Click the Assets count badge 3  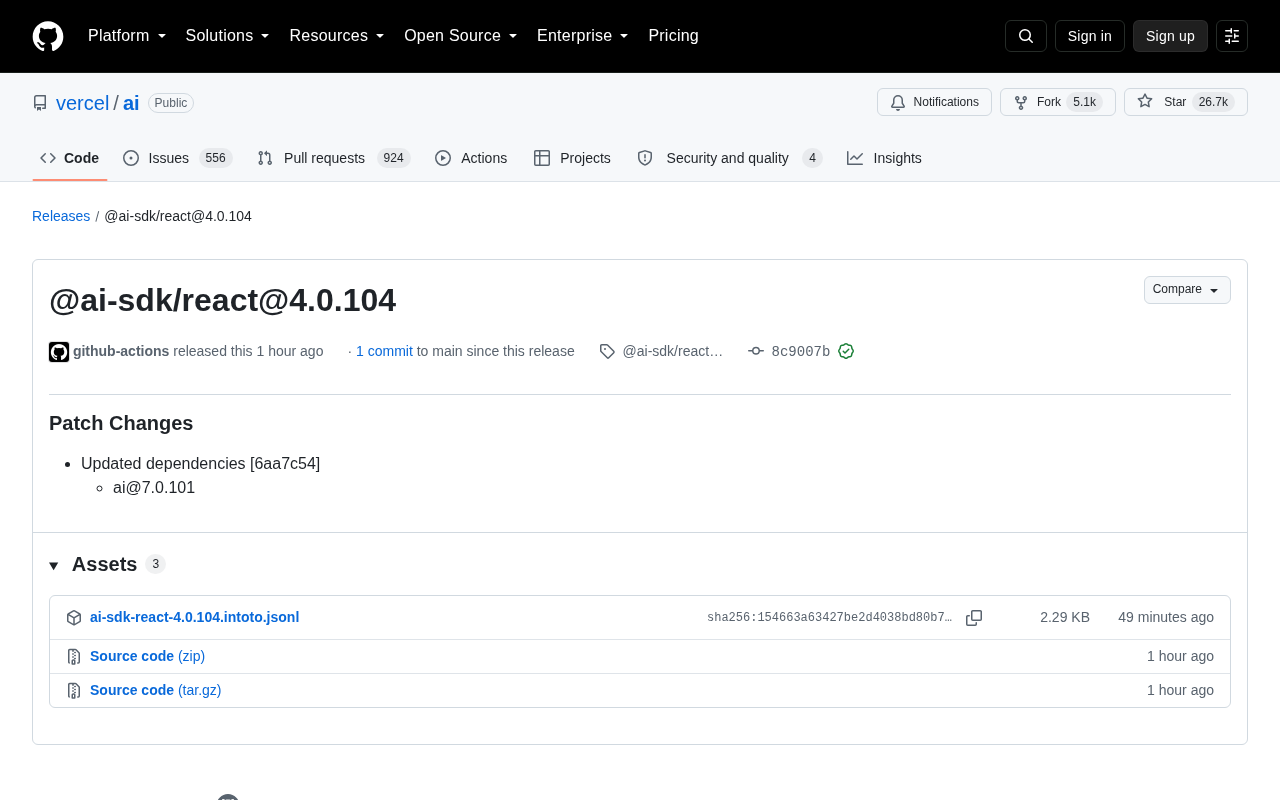pyautogui.click(x=155, y=564)
